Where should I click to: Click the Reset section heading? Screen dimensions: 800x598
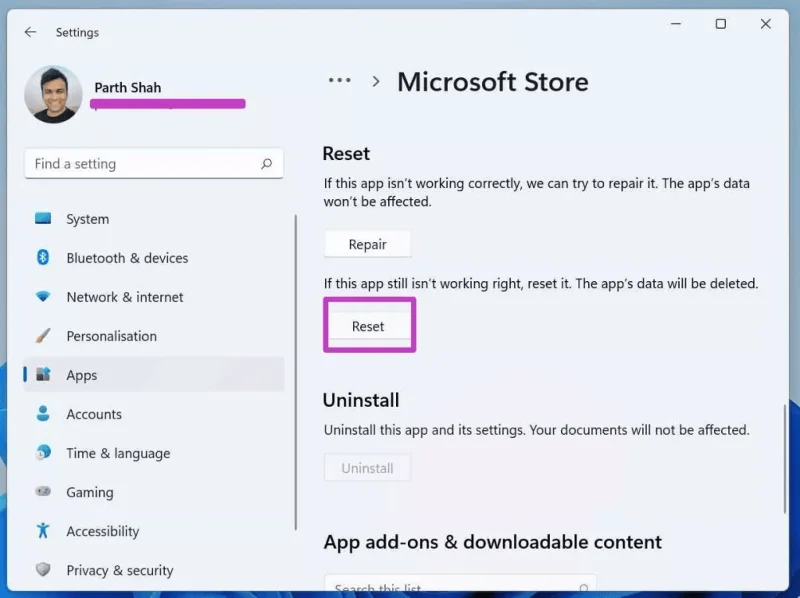[x=346, y=154]
